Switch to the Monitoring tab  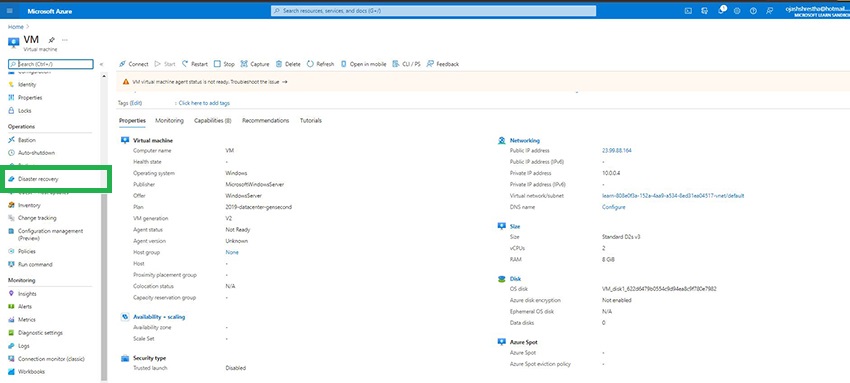point(169,120)
